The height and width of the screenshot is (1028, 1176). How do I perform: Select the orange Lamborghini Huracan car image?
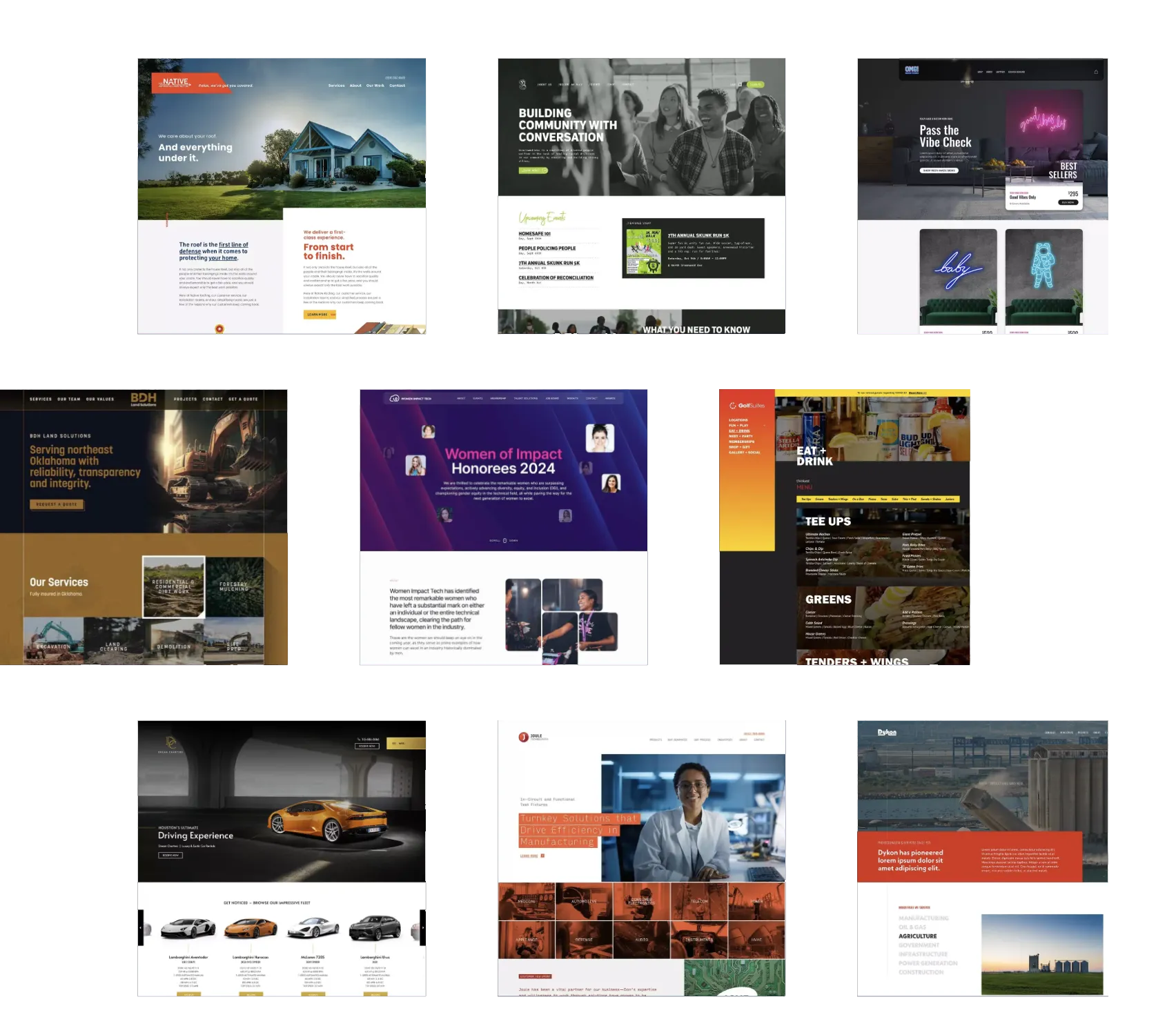251,929
